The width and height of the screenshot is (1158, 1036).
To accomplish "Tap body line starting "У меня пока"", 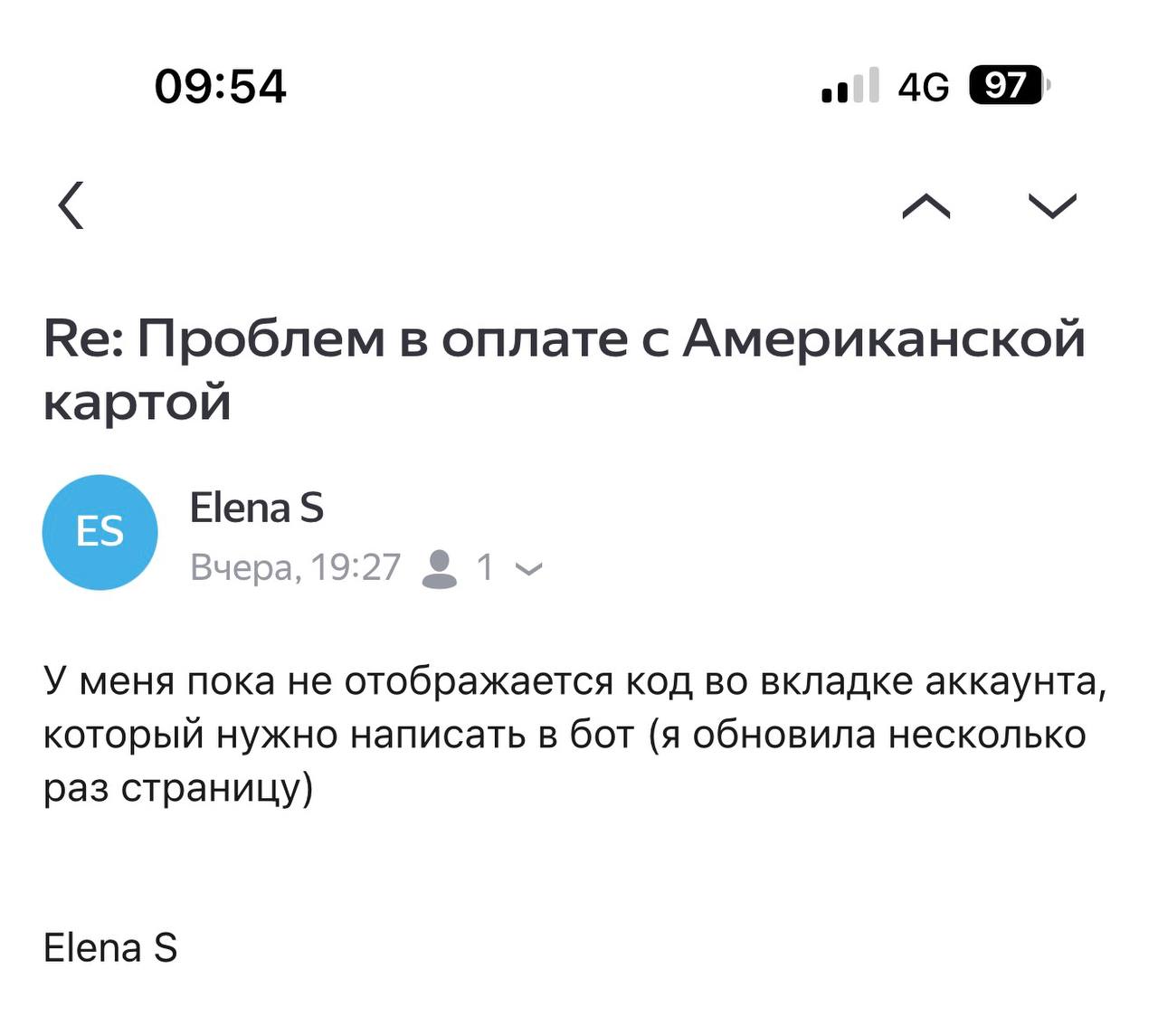I will pyautogui.click(x=574, y=680).
